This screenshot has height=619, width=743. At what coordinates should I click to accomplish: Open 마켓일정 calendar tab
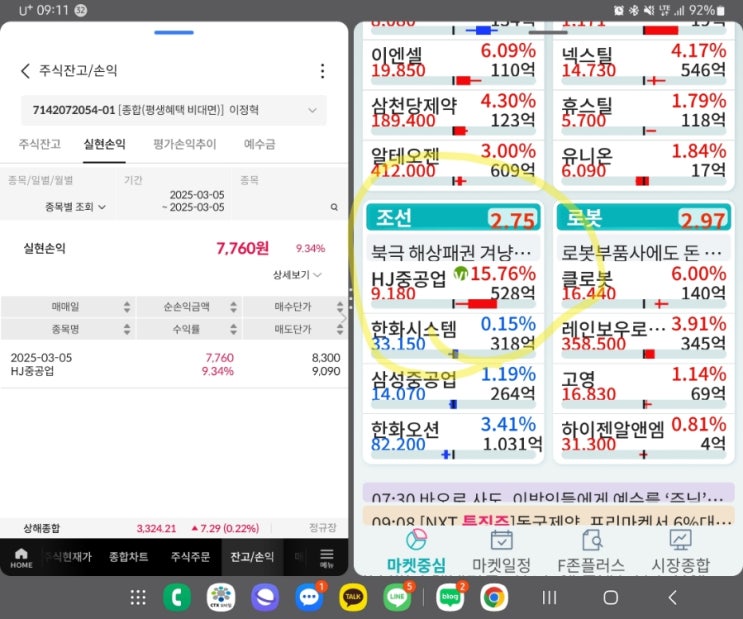(x=501, y=552)
